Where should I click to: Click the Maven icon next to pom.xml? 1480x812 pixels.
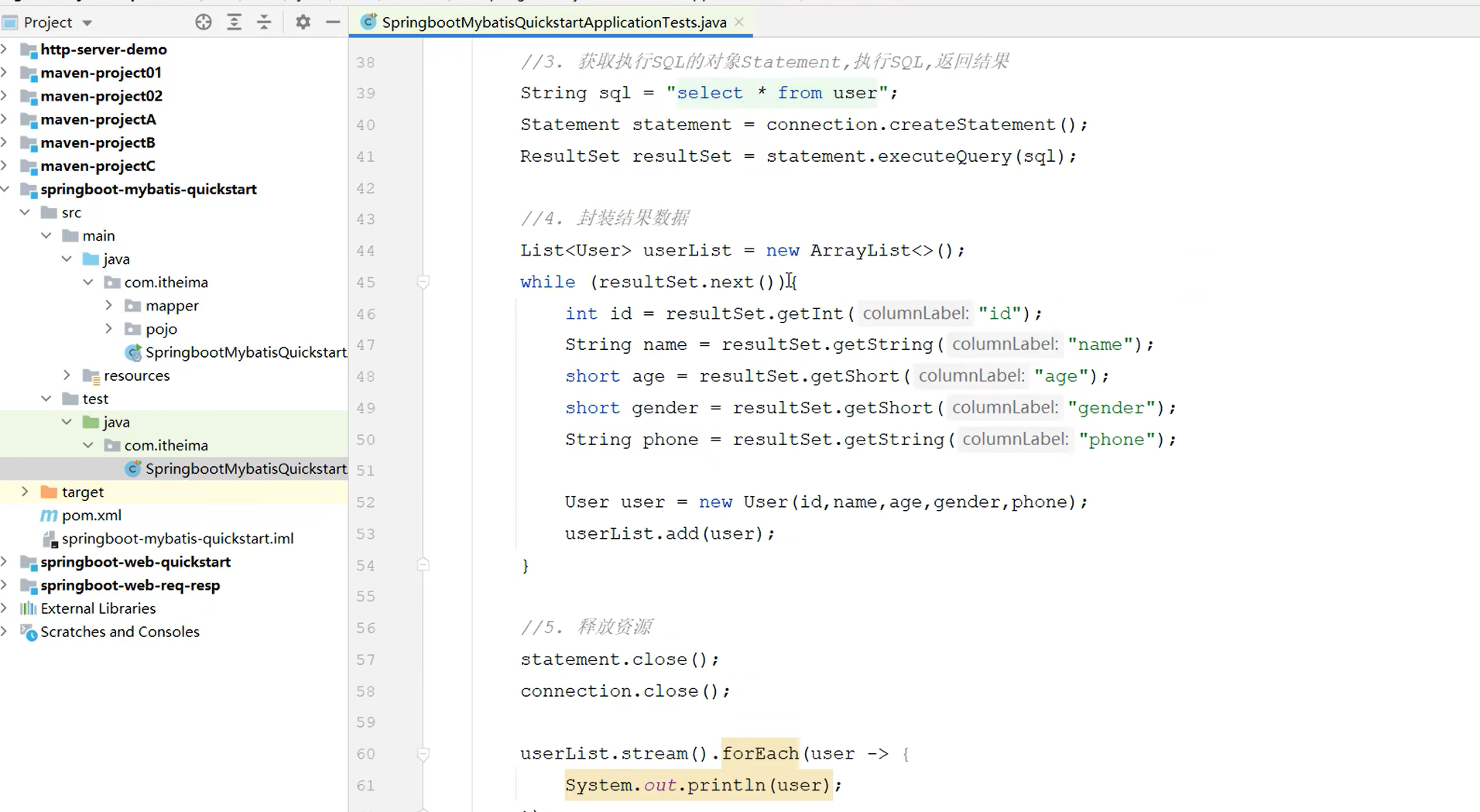pos(48,515)
